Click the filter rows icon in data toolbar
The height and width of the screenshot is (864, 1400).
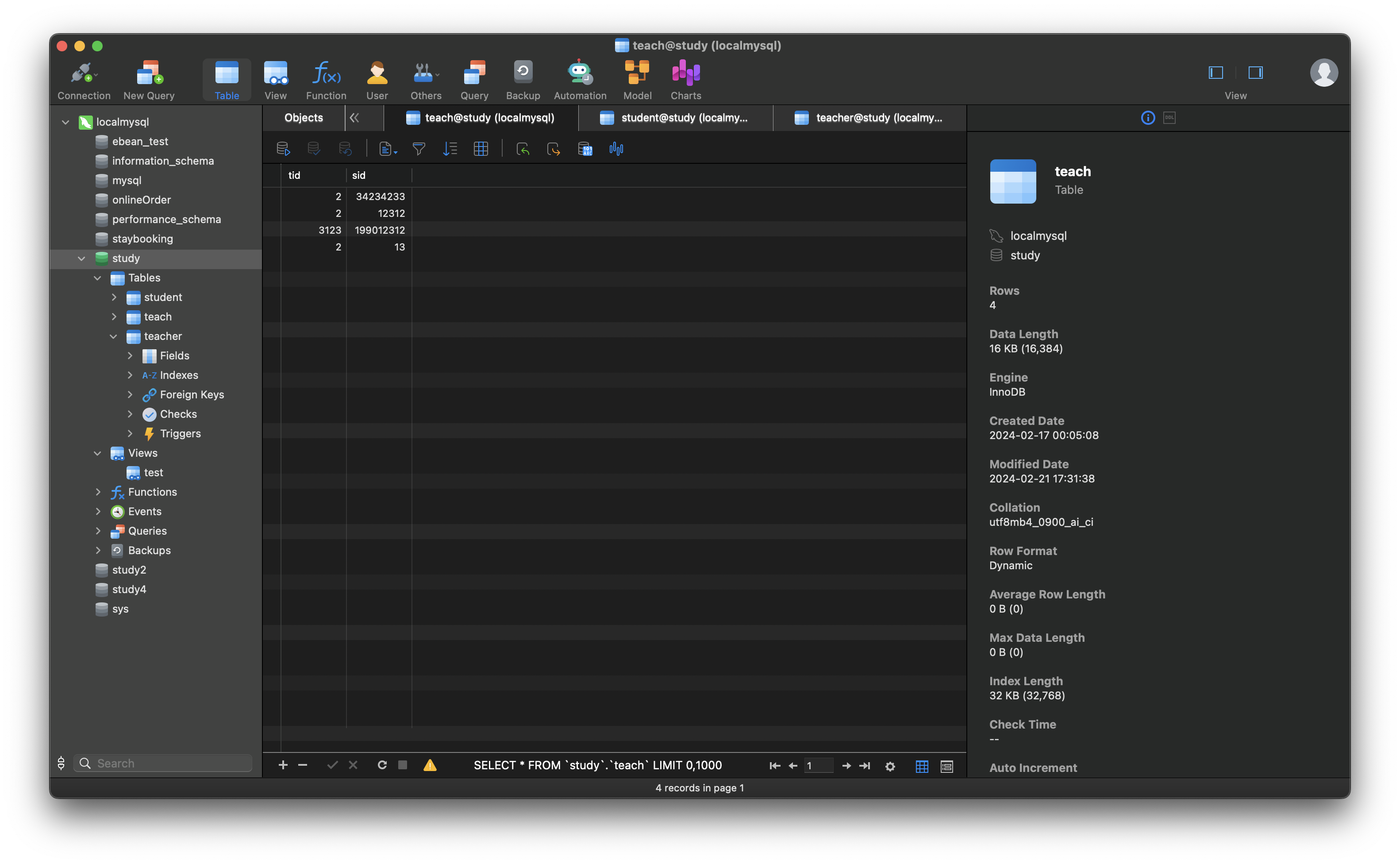418,148
